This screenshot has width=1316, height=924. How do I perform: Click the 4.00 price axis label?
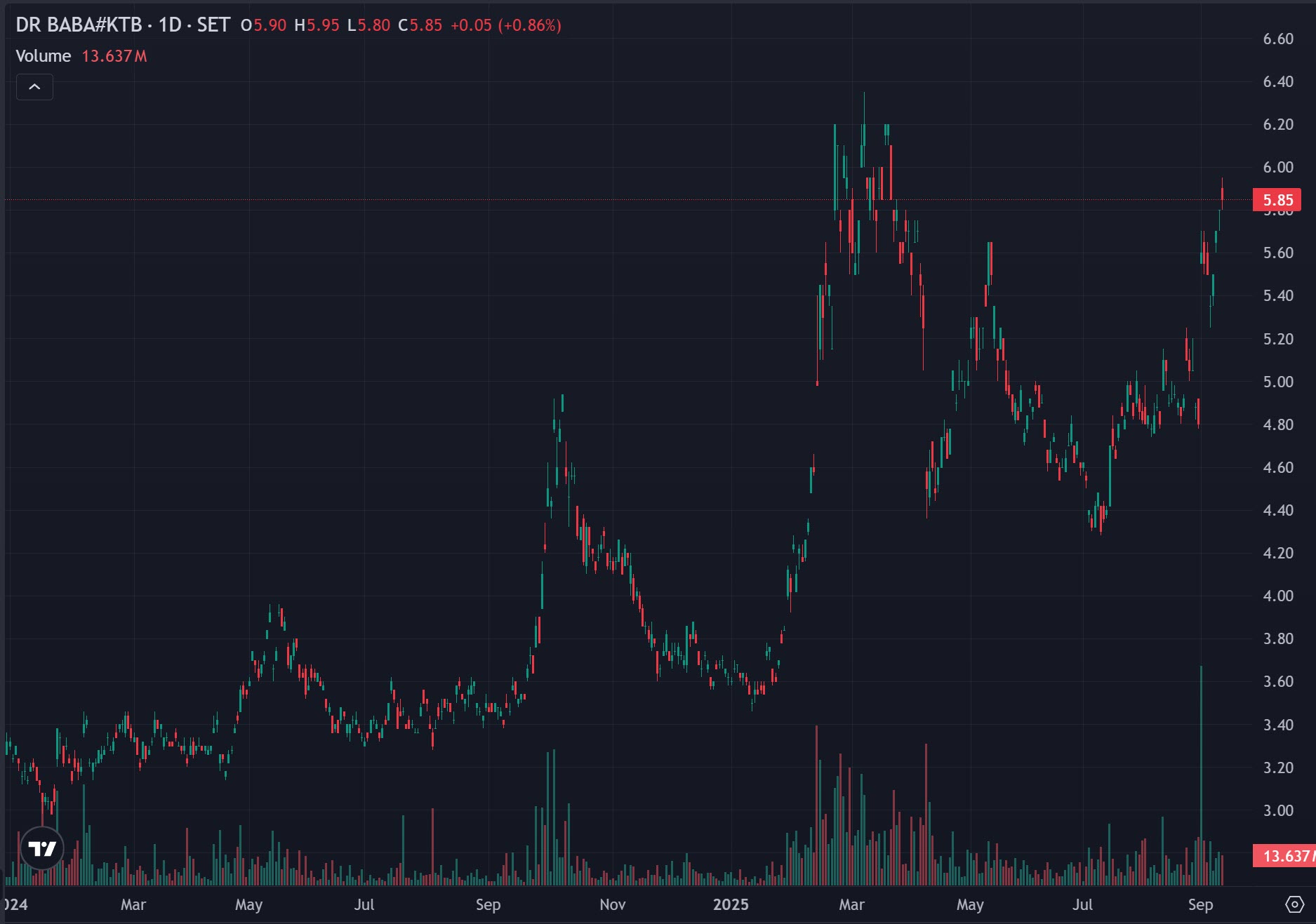(x=1278, y=596)
